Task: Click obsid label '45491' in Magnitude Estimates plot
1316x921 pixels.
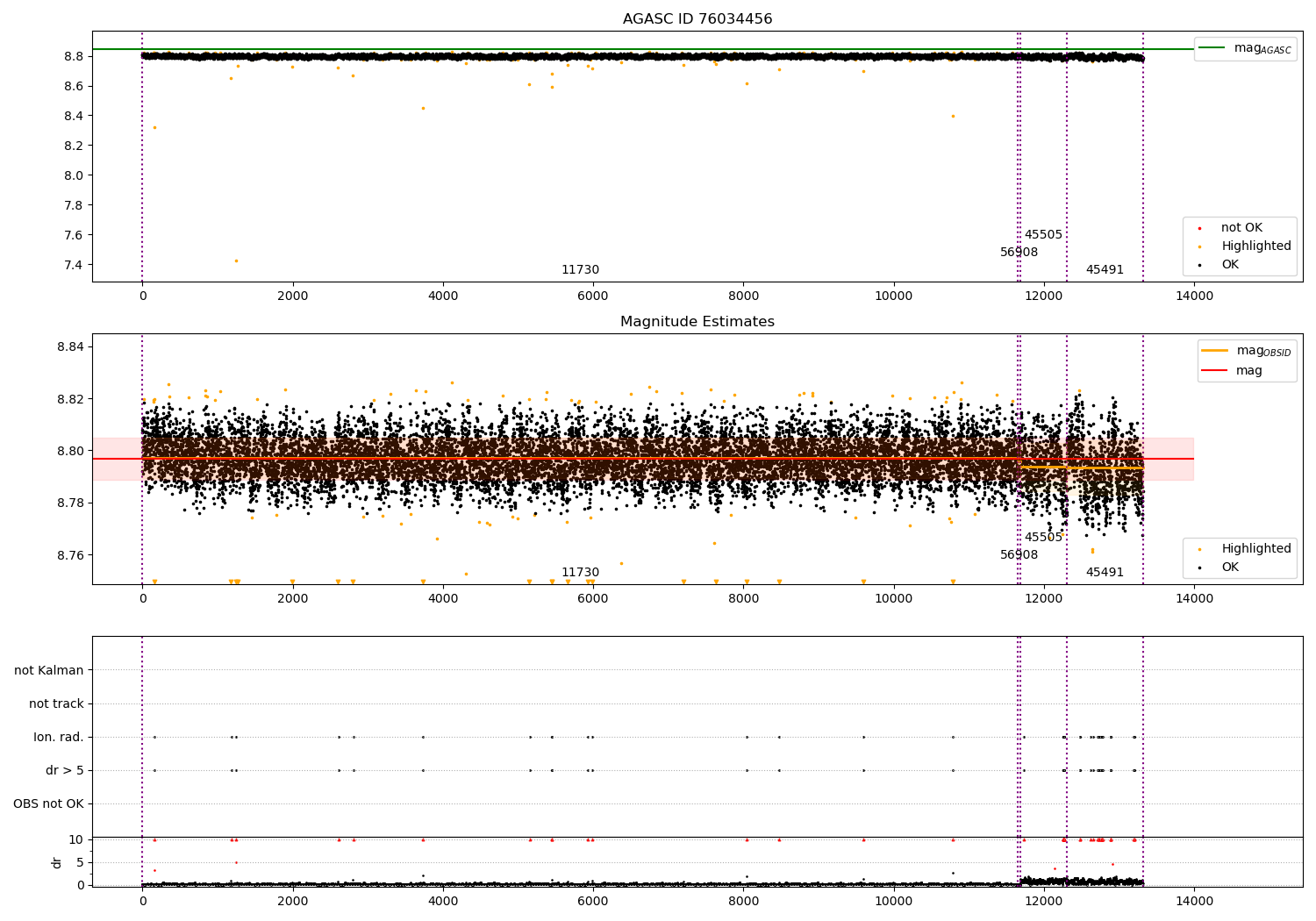Action: pos(1105,573)
